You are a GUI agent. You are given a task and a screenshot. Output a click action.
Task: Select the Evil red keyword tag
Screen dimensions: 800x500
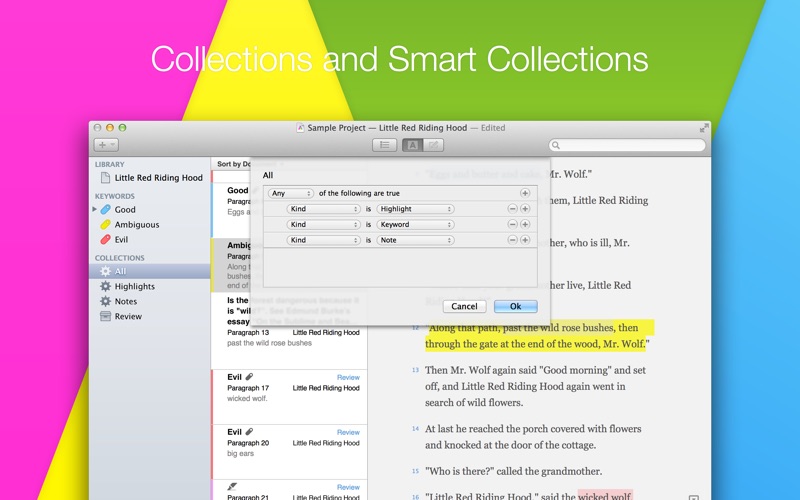106,240
